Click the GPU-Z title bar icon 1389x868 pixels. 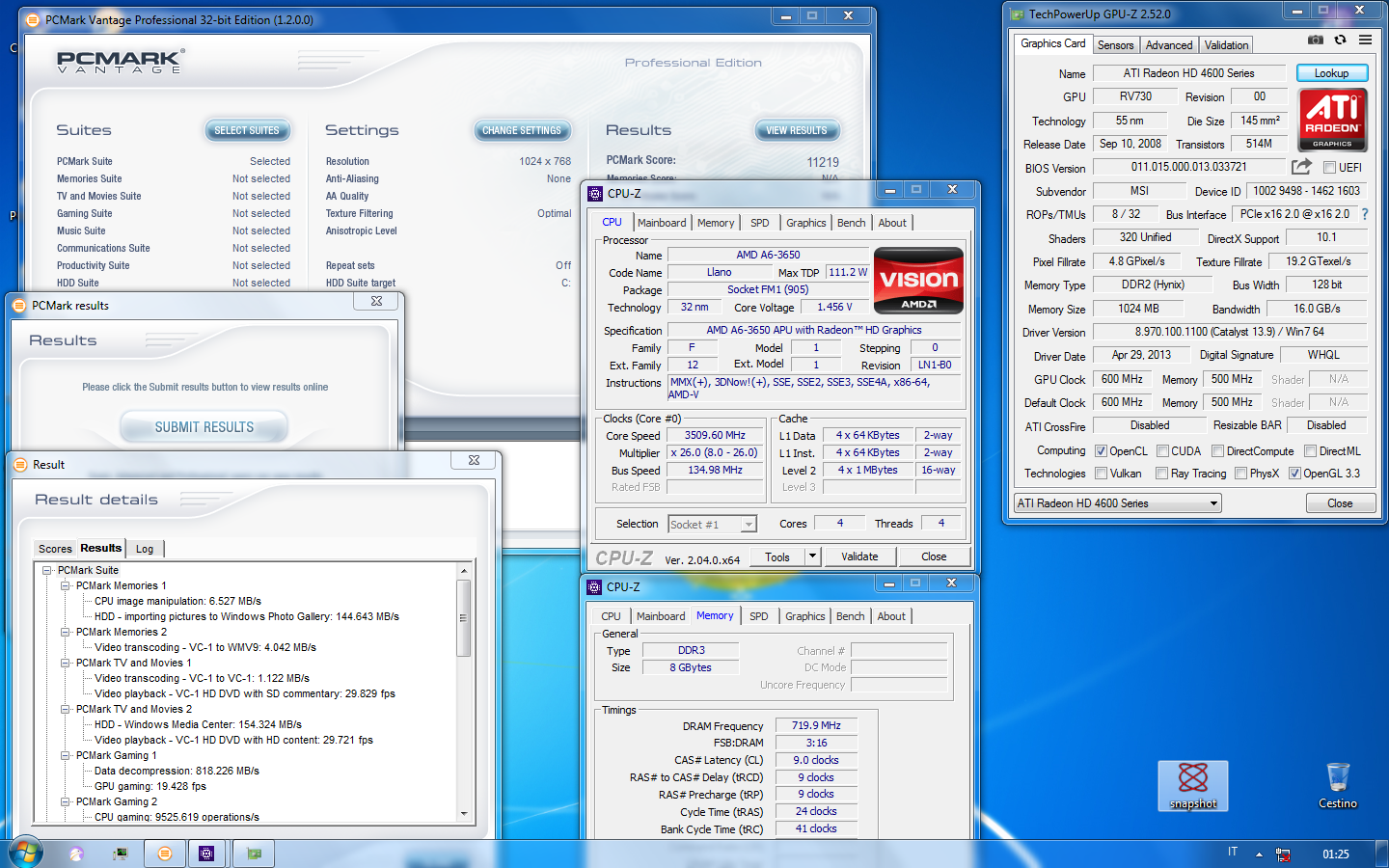click(1017, 14)
